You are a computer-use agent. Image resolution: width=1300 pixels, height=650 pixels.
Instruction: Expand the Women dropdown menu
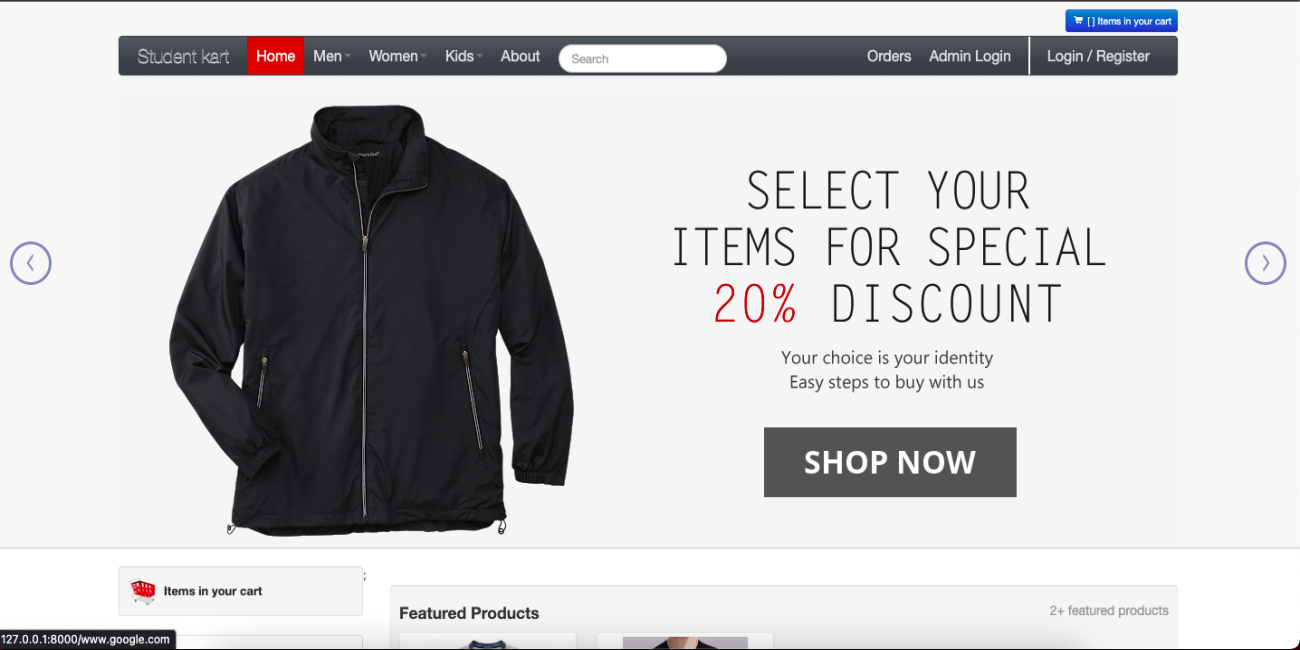397,56
